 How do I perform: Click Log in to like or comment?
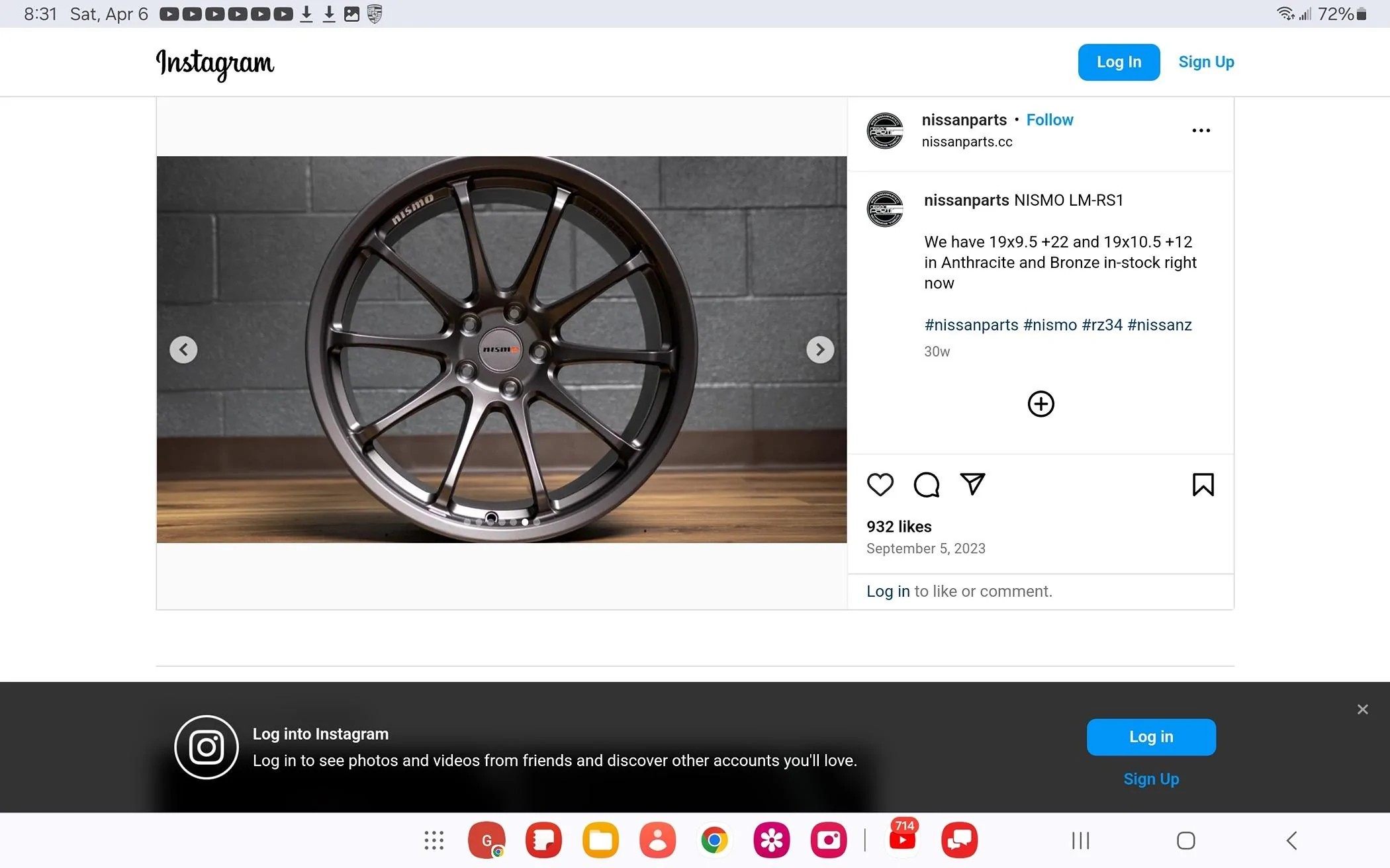coord(888,591)
